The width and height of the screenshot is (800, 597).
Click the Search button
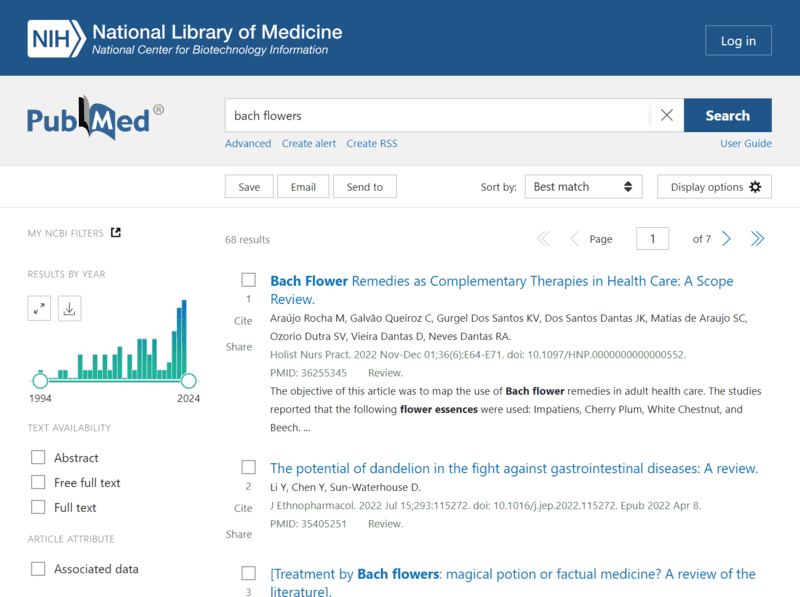[x=728, y=115]
